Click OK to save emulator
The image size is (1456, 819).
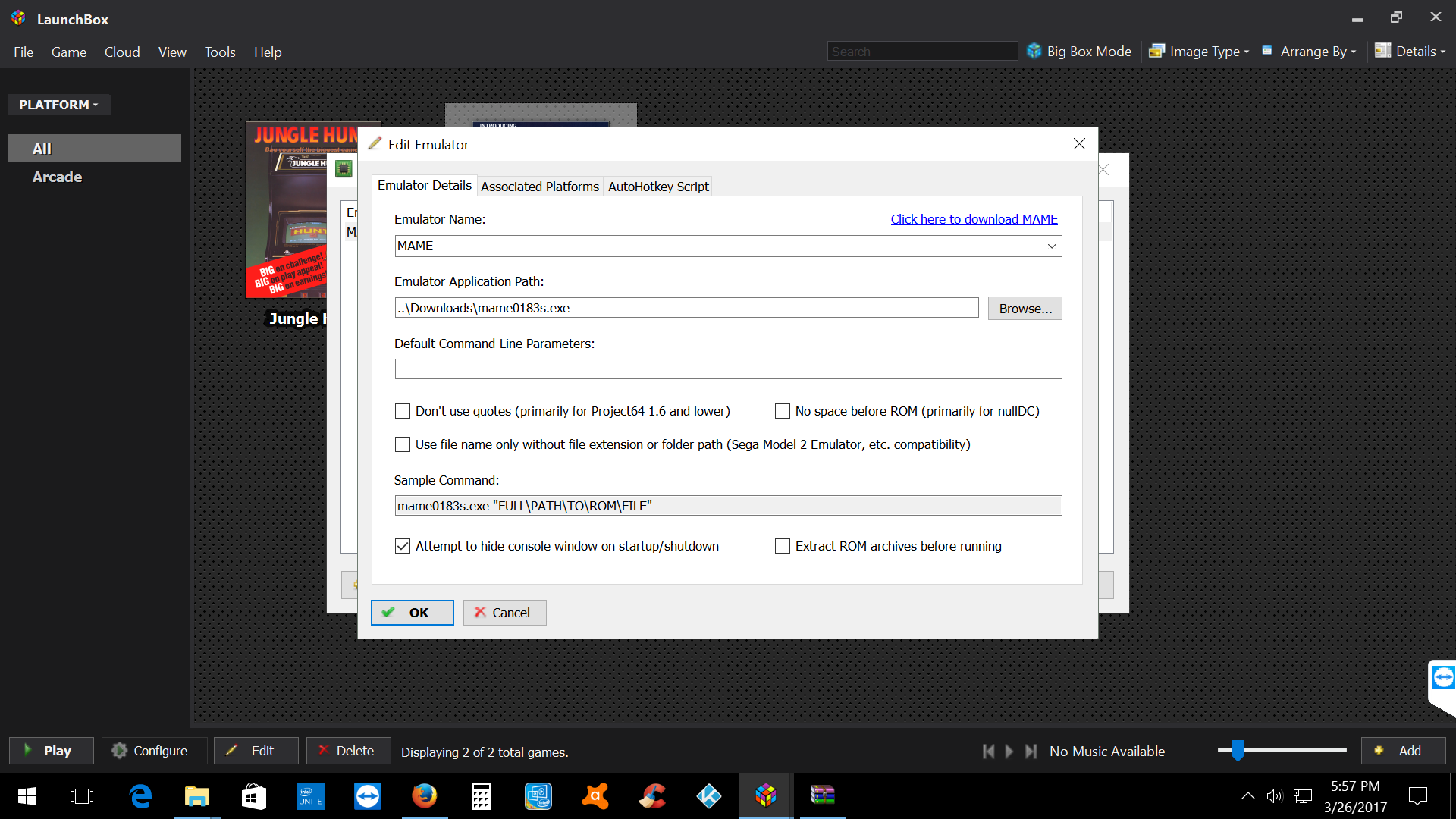coord(413,613)
